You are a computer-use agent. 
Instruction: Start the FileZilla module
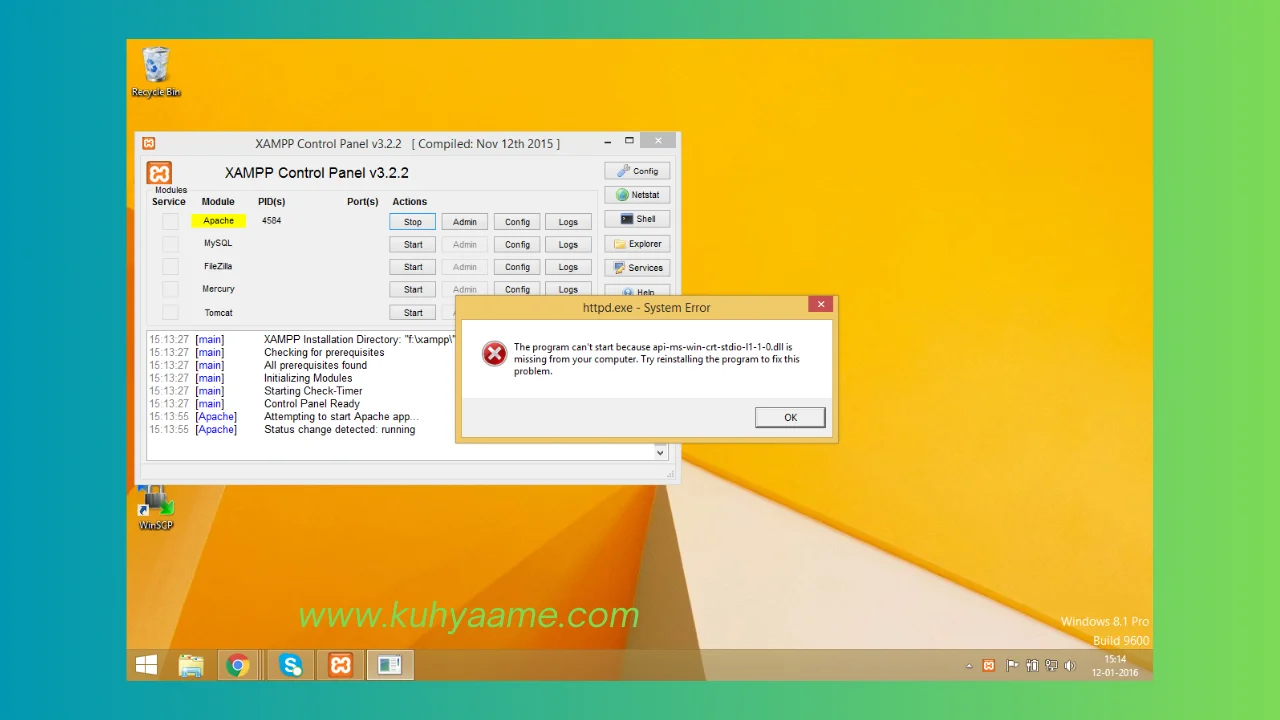pos(413,267)
